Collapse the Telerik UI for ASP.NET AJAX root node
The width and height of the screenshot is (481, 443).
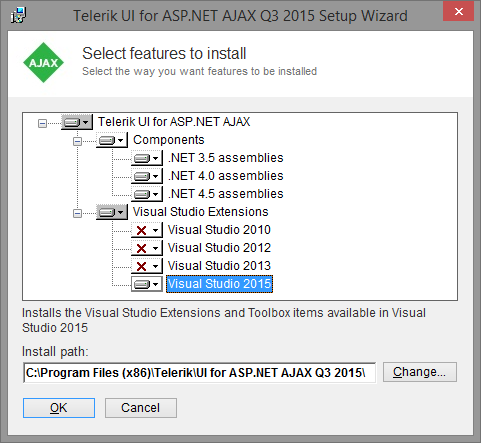(x=42, y=124)
